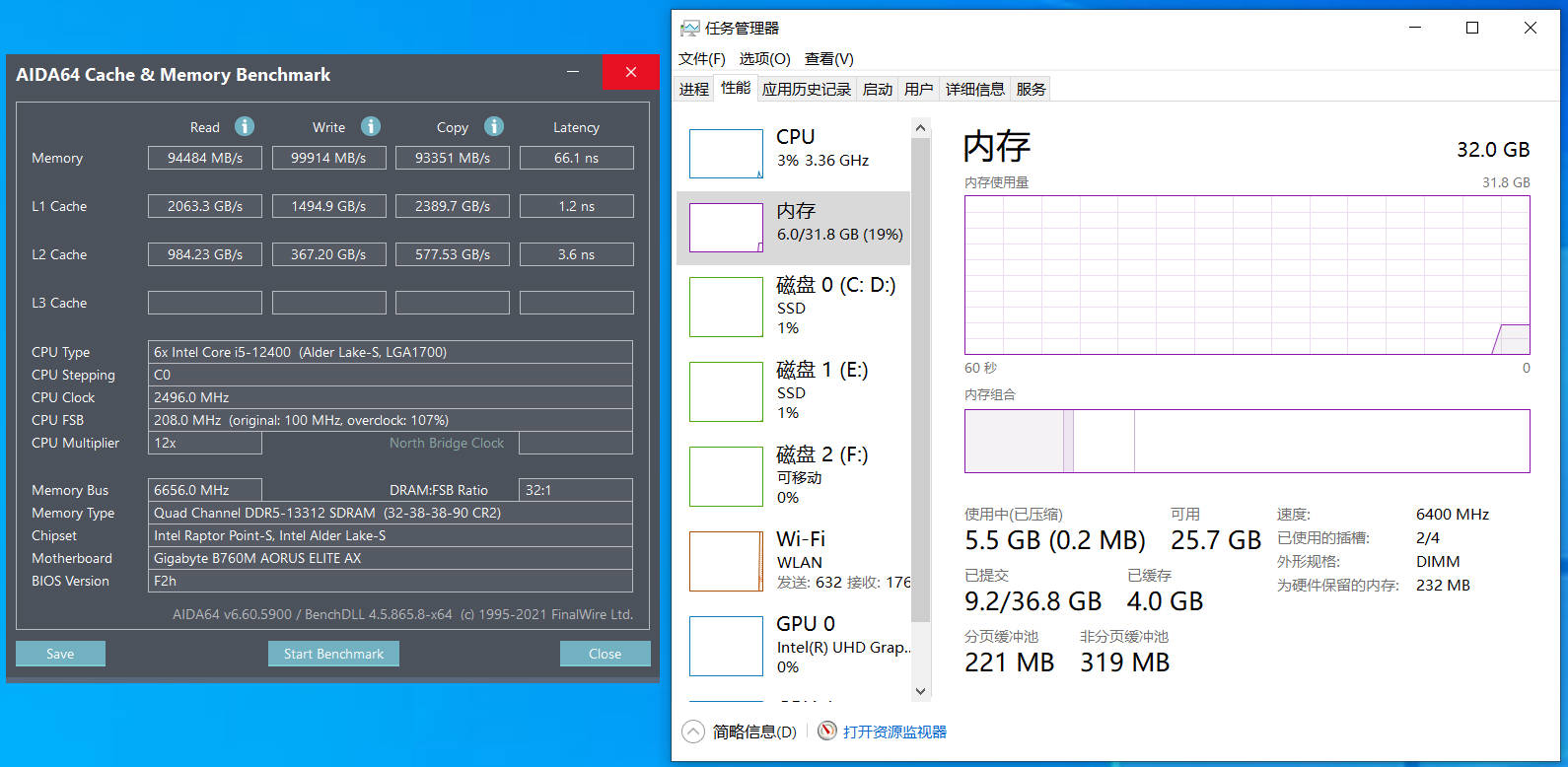
Task: Click the Save button in AIDA64
Action: click(x=60, y=654)
